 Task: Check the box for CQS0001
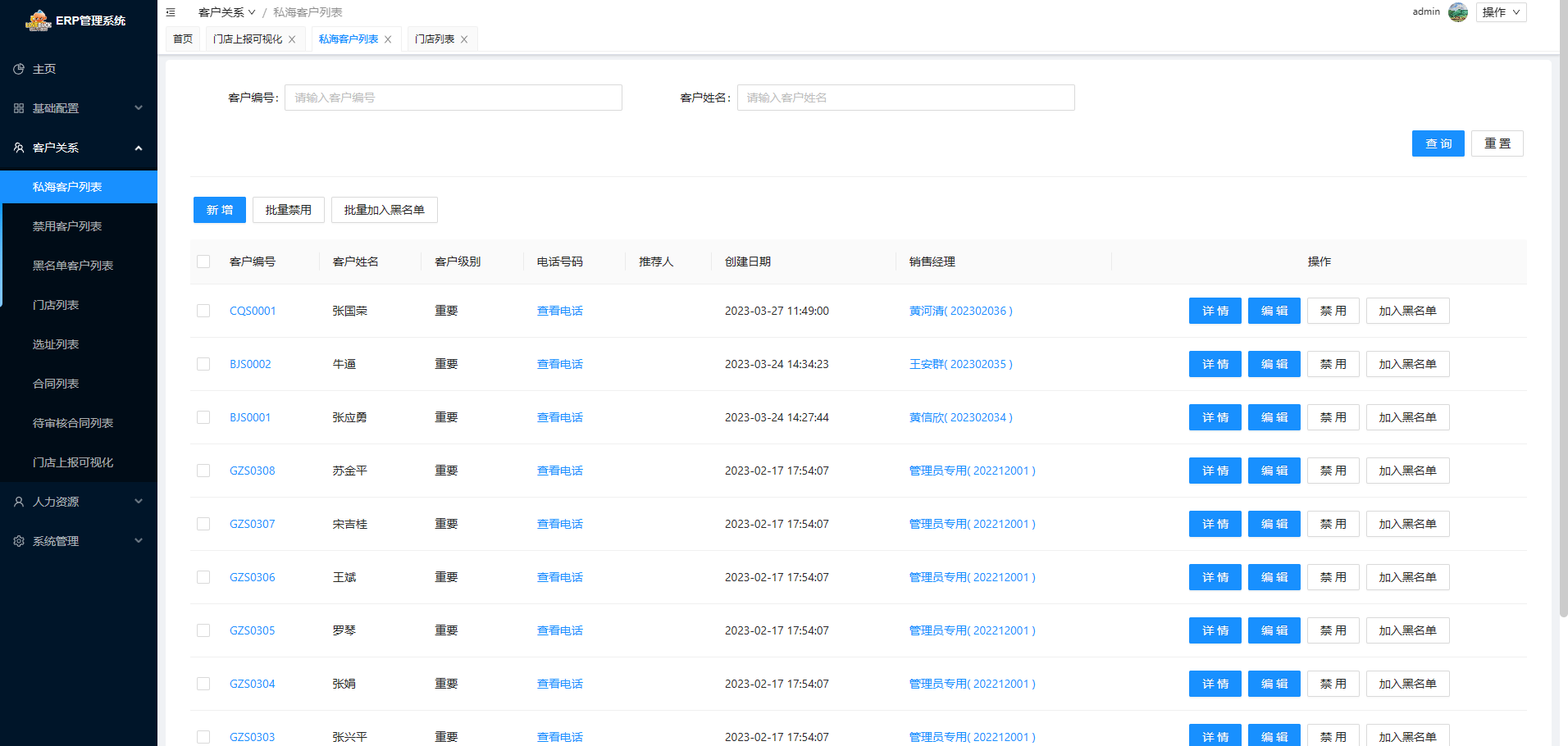click(203, 311)
